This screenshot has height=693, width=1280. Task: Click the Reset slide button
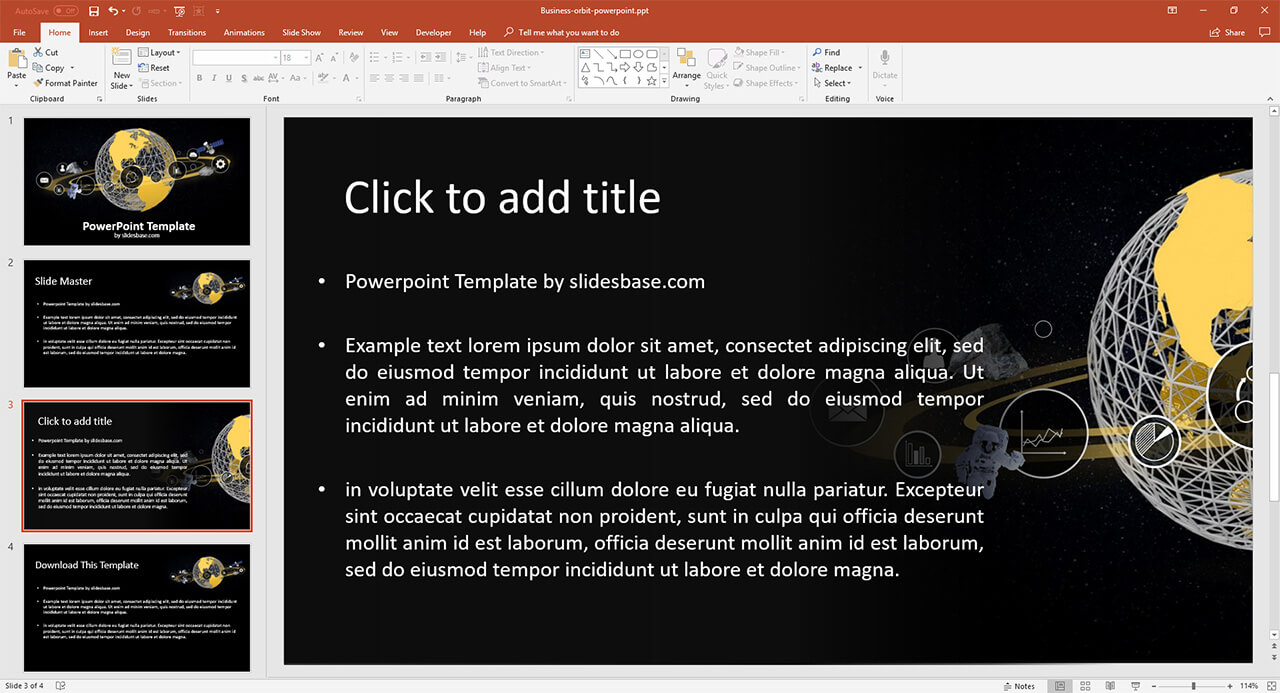(159, 68)
